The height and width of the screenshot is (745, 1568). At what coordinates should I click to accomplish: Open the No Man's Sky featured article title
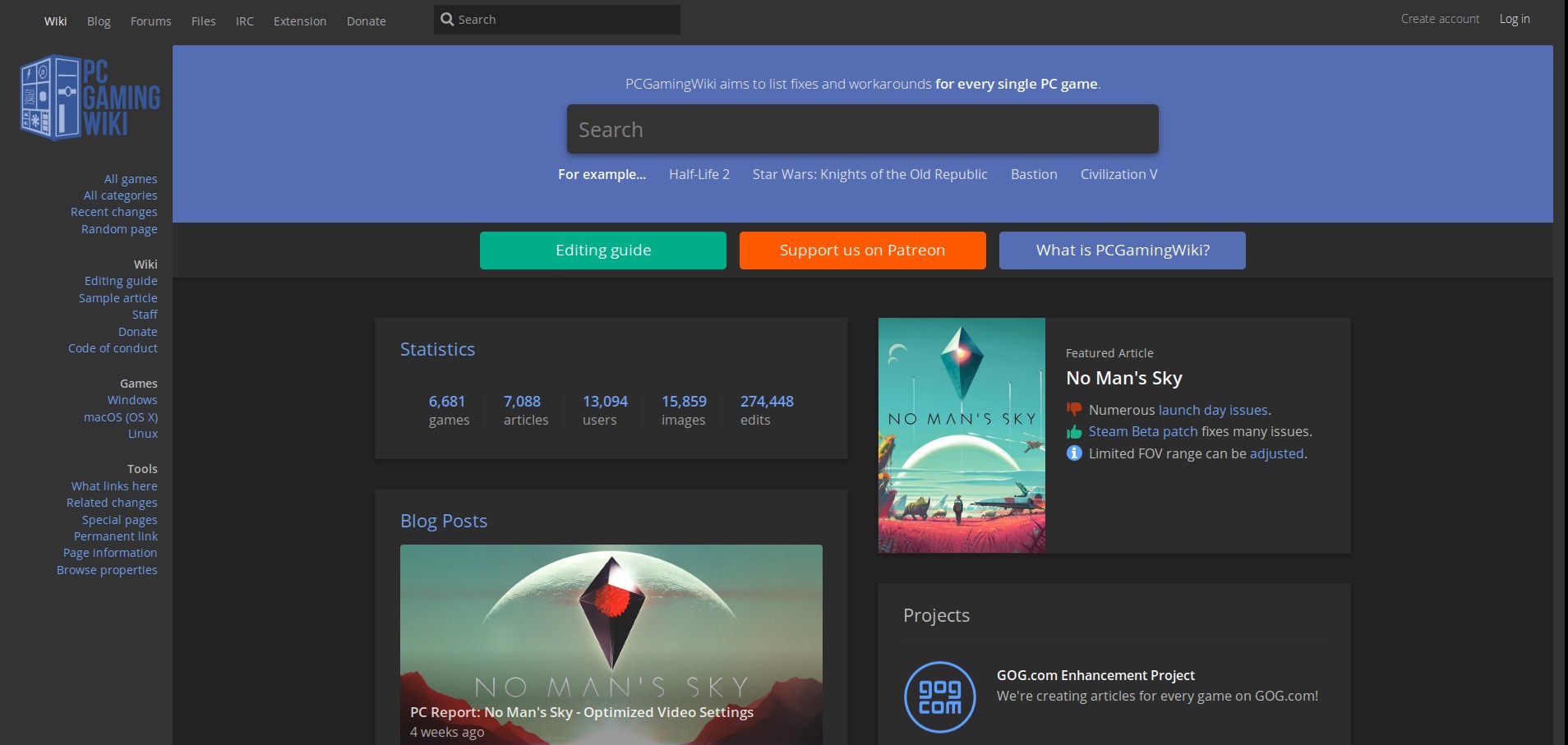click(x=1124, y=378)
